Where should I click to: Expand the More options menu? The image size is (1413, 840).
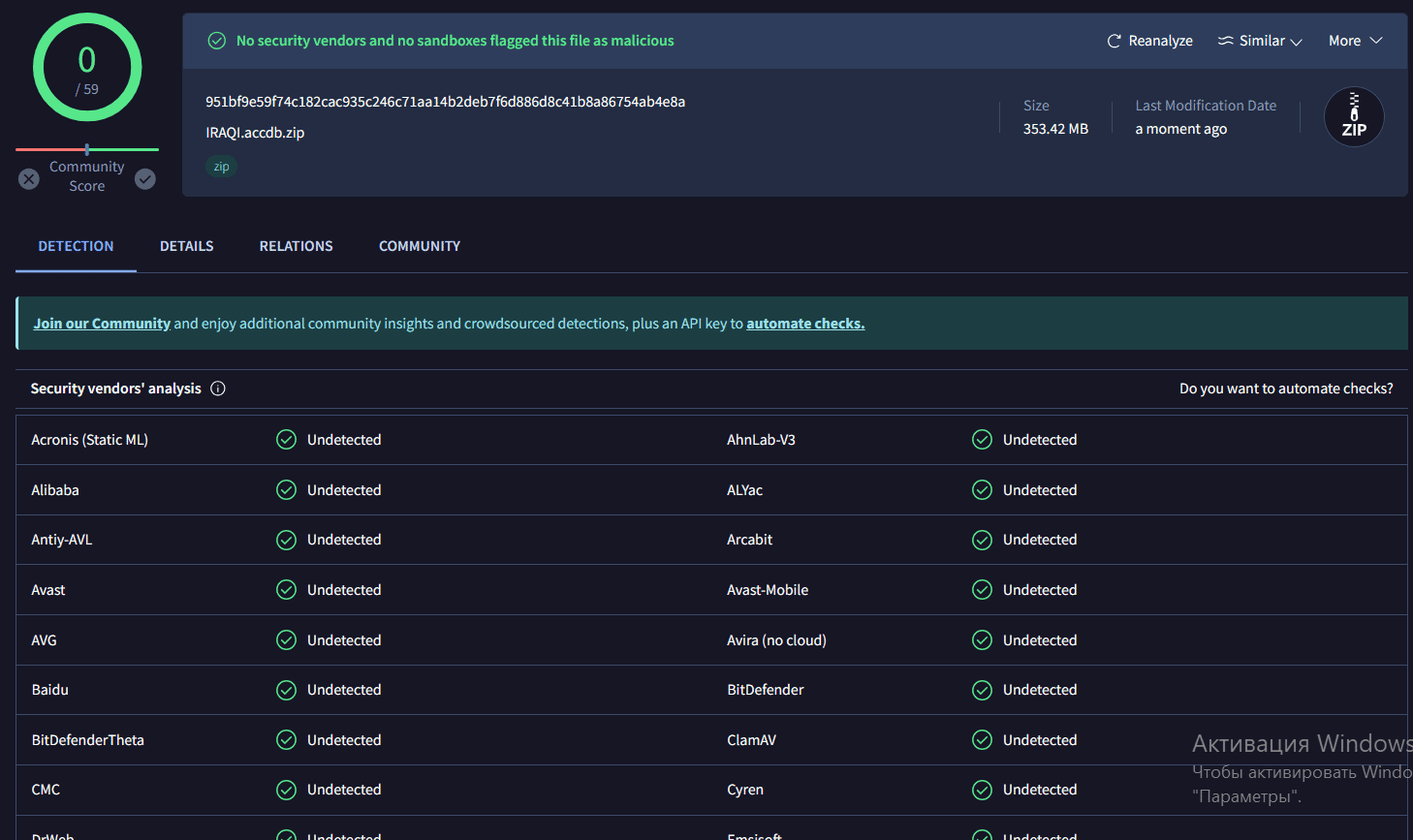[x=1354, y=40]
